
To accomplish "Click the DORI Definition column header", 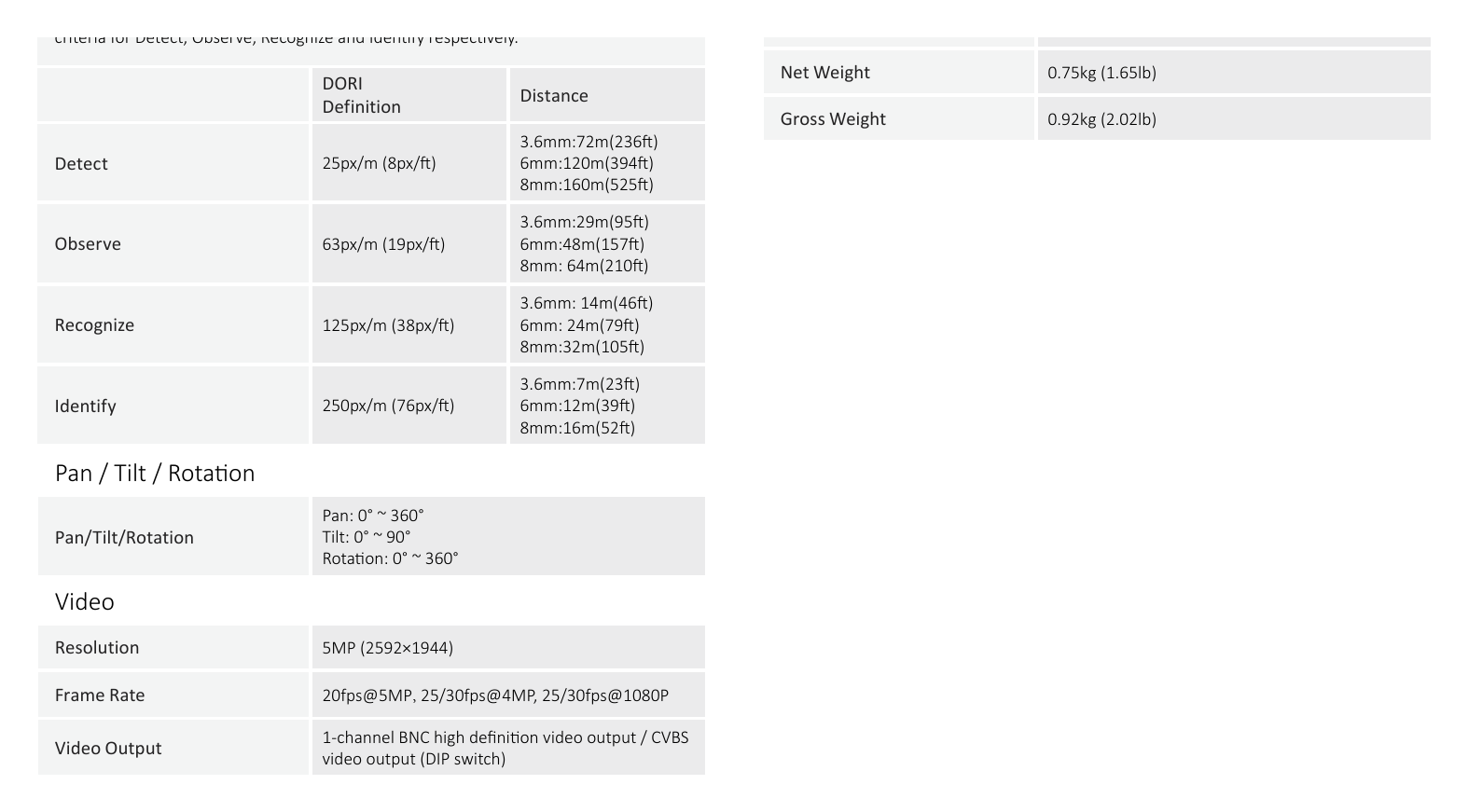I will (x=362, y=95).
